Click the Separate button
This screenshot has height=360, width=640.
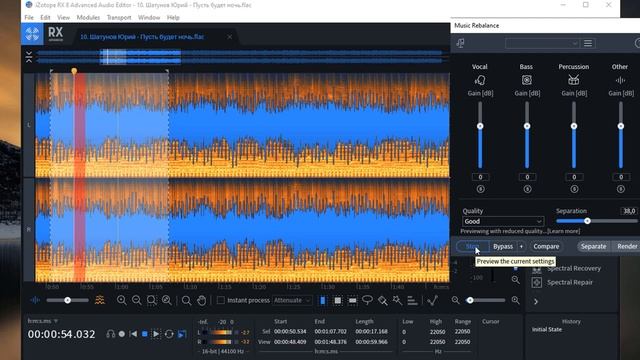(593, 247)
